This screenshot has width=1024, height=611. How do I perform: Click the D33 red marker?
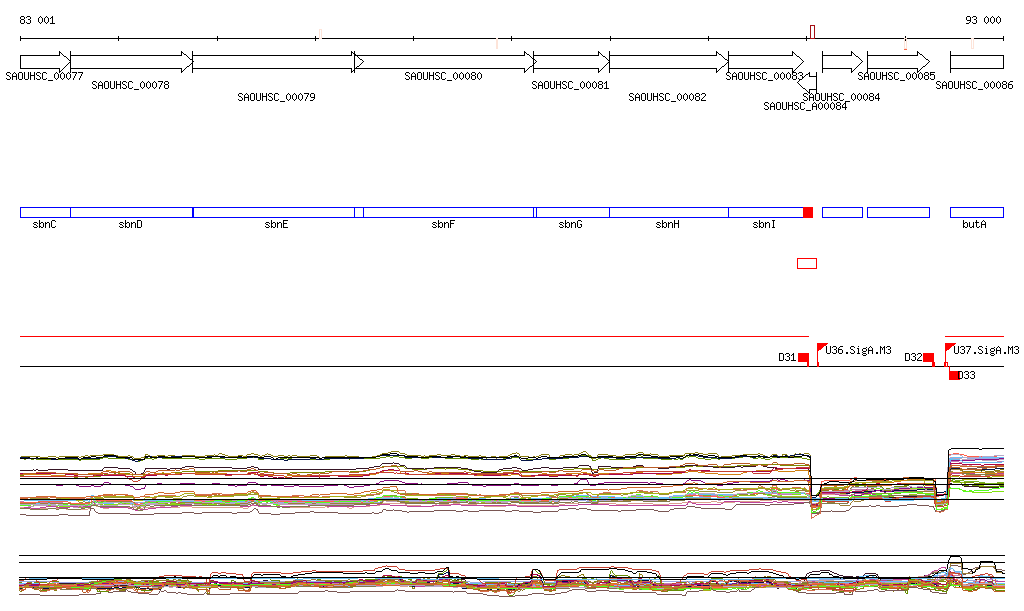pos(954,375)
